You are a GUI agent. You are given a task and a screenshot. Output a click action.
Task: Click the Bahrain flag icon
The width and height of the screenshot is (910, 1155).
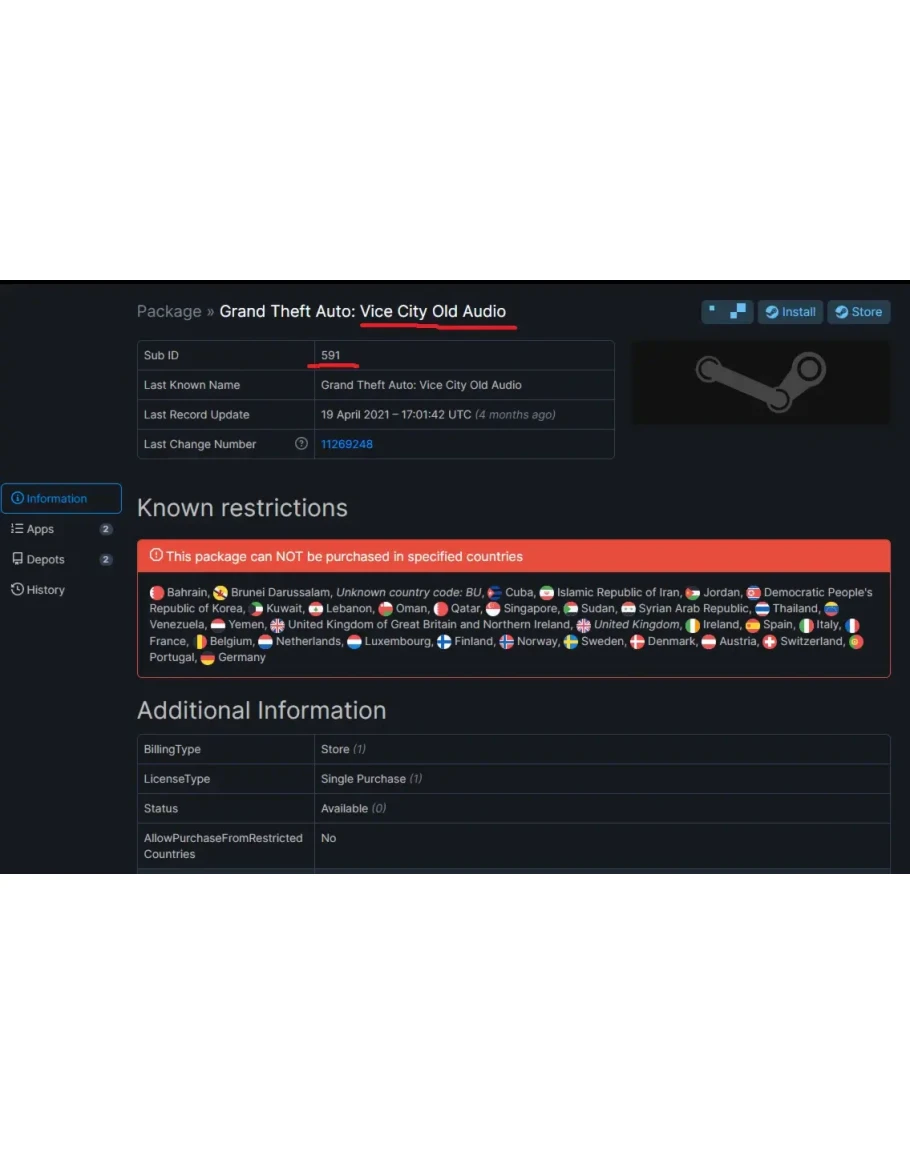click(x=157, y=593)
